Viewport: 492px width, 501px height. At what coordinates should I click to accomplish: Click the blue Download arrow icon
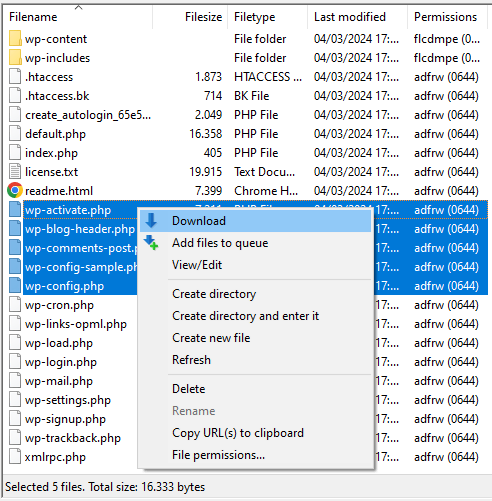[151, 221]
